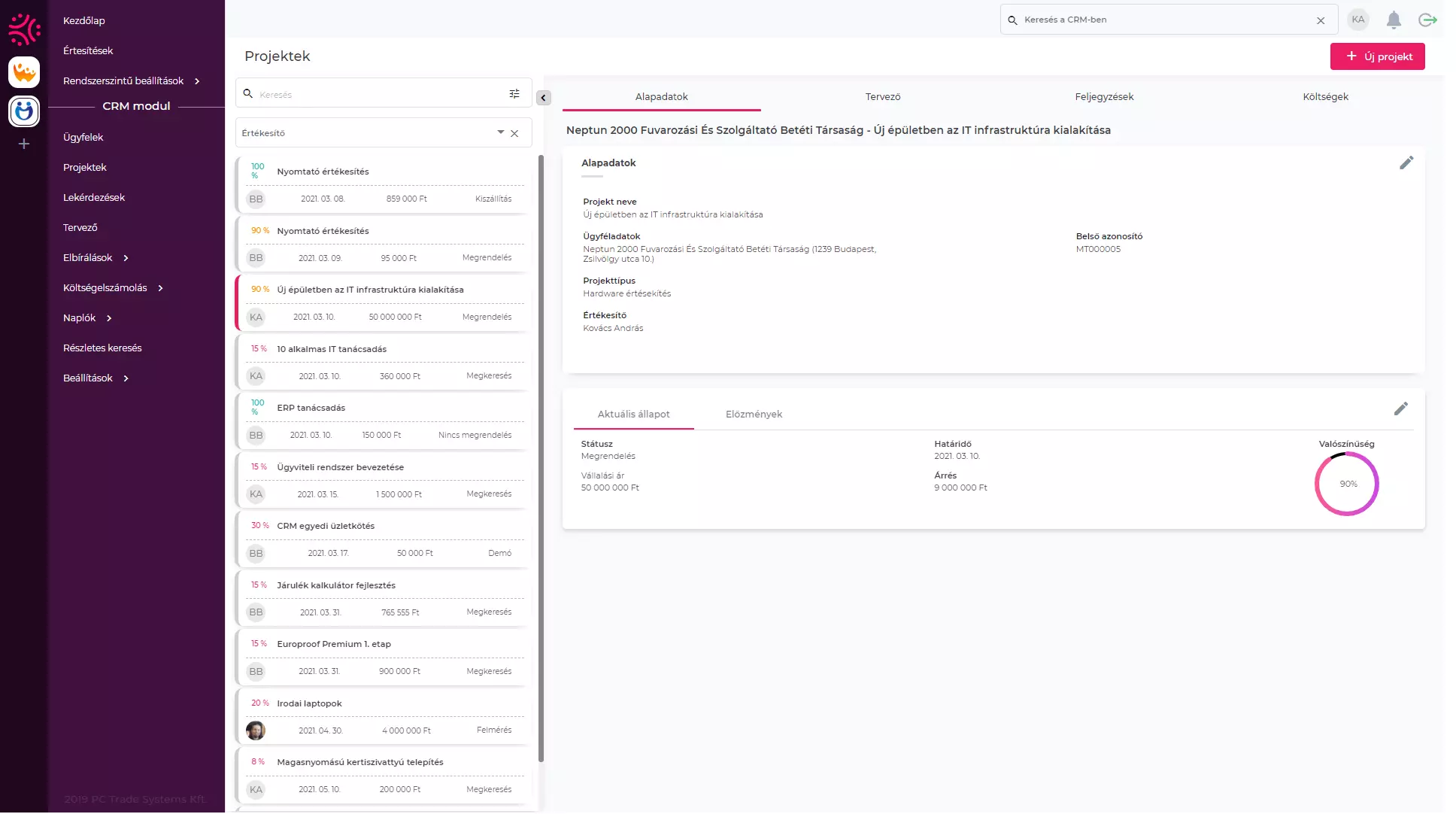
Task: Click the notifications bell icon
Action: 1394,20
